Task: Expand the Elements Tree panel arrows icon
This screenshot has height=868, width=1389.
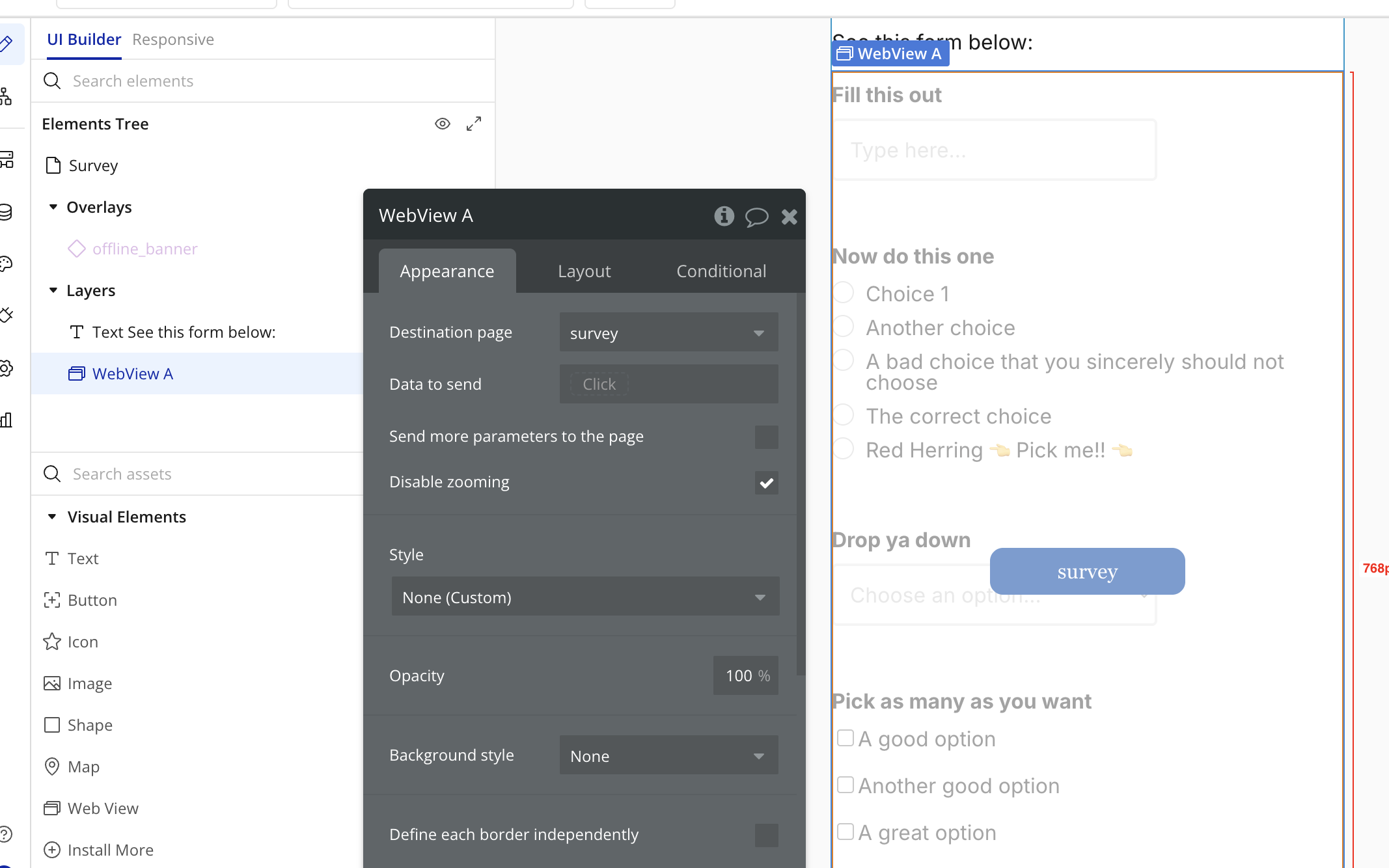Action: [474, 124]
